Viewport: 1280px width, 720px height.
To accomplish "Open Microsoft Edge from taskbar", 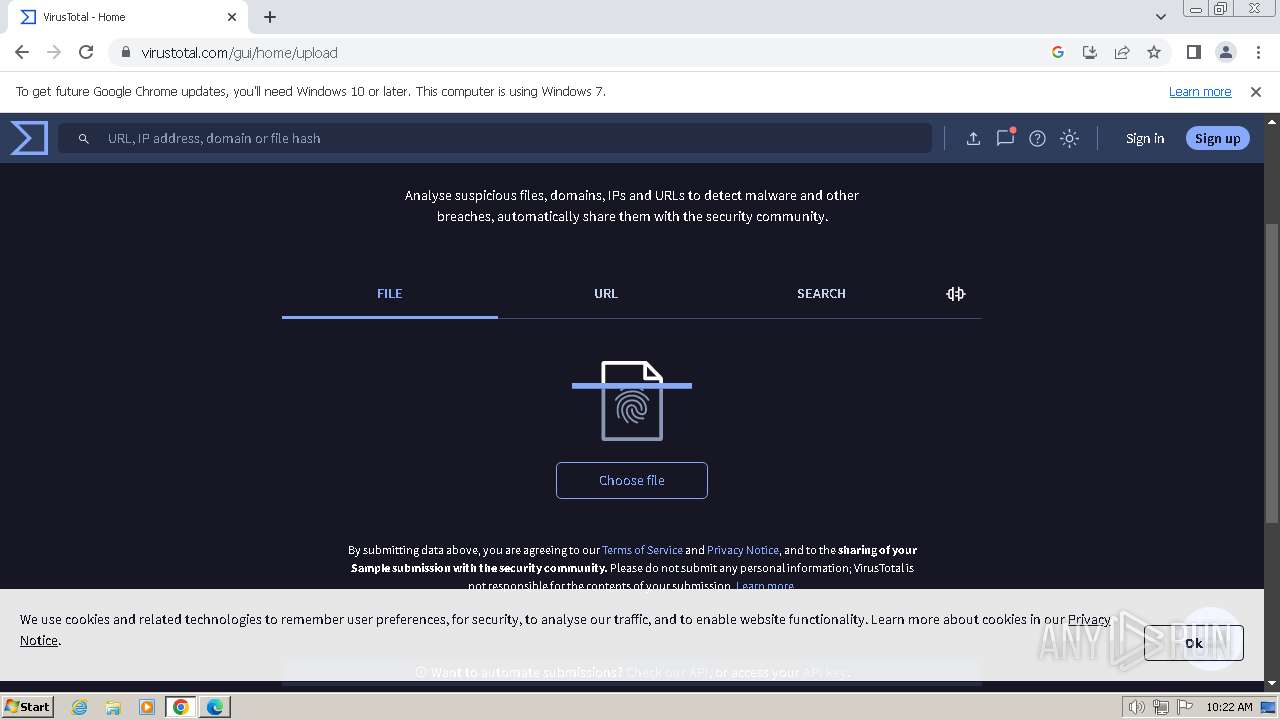I will click(215, 707).
